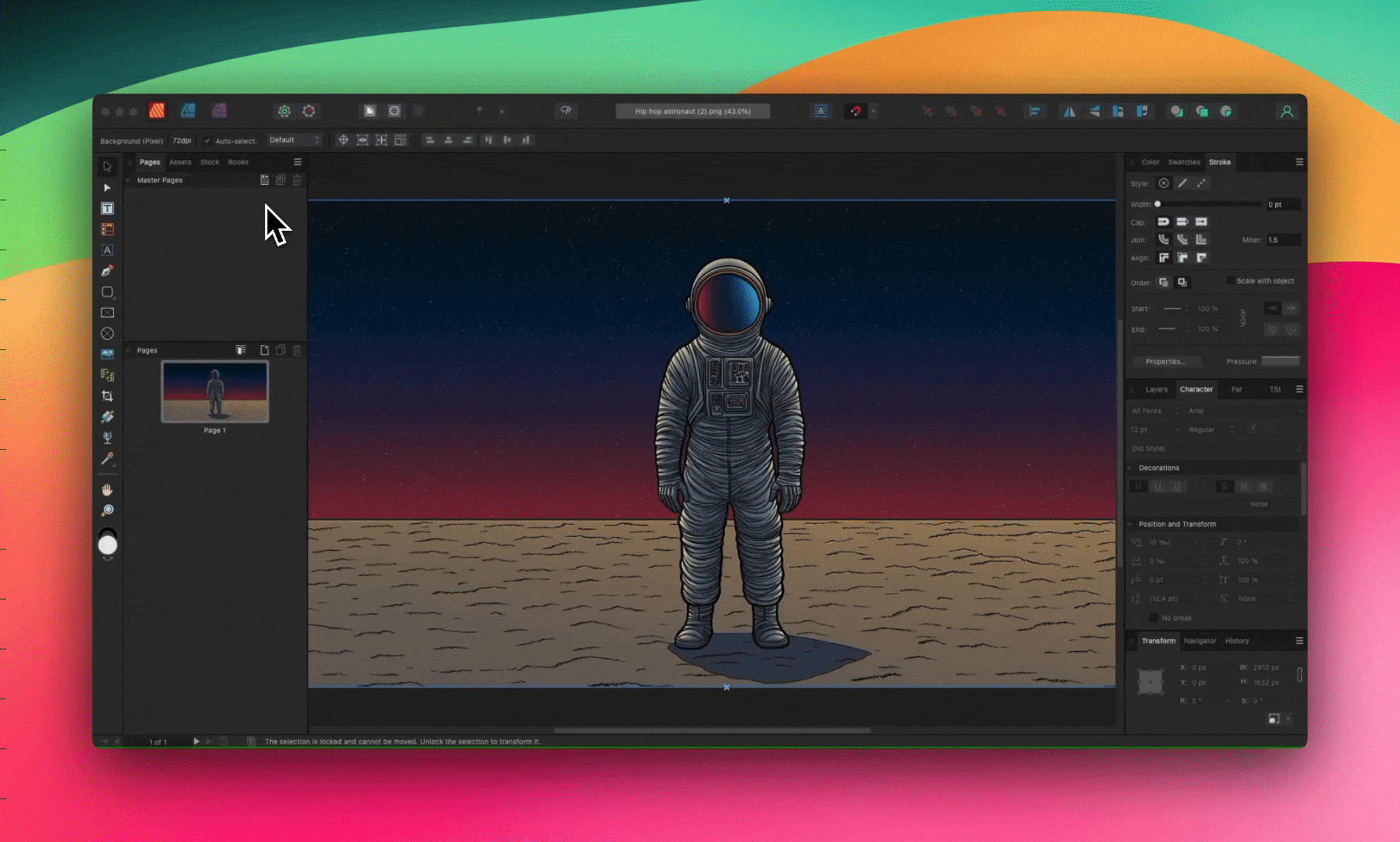This screenshot has width=1400, height=842.
Task: Set stroke style to none
Action: click(x=1164, y=183)
